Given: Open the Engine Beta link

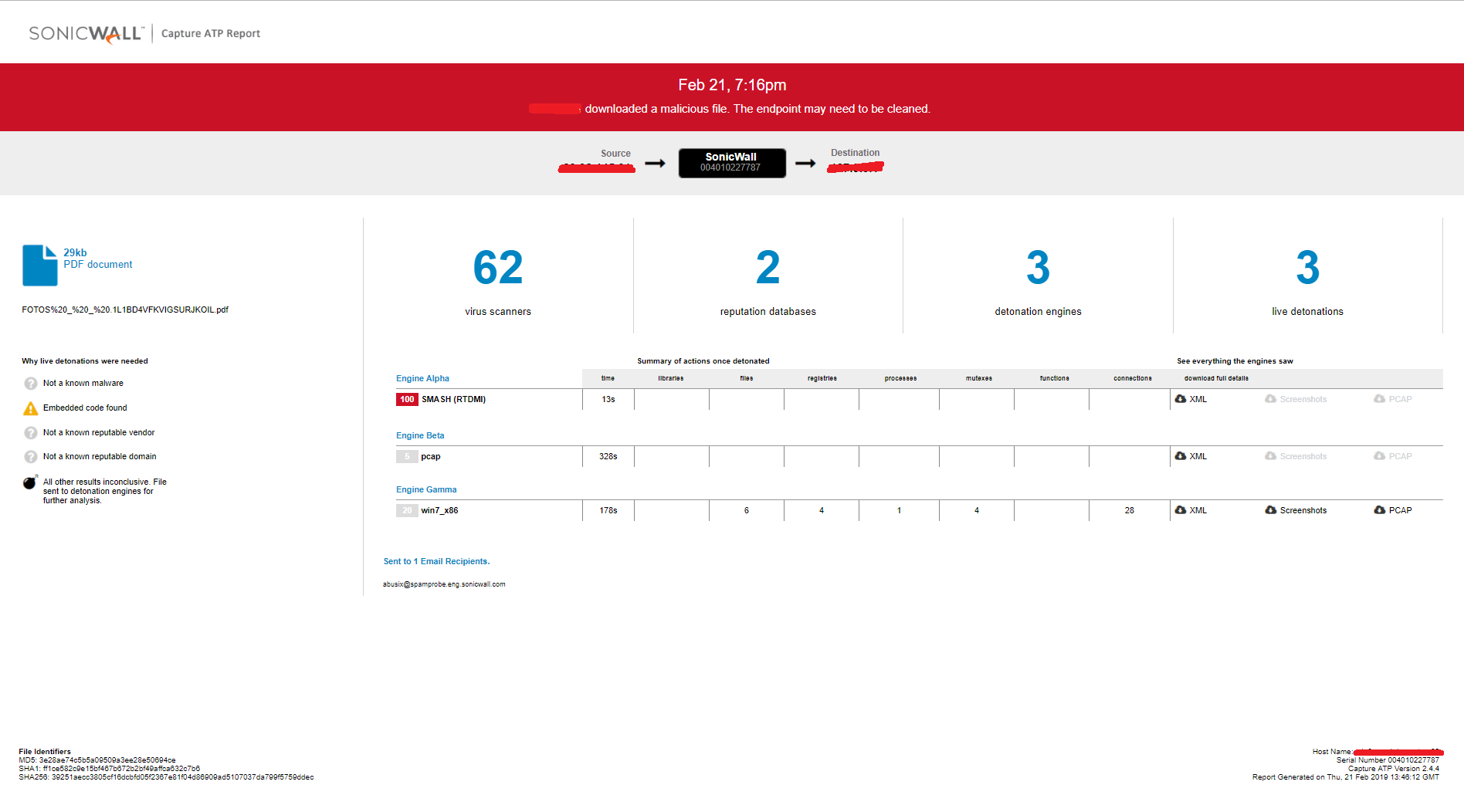Looking at the screenshot, I should point(420,435).
